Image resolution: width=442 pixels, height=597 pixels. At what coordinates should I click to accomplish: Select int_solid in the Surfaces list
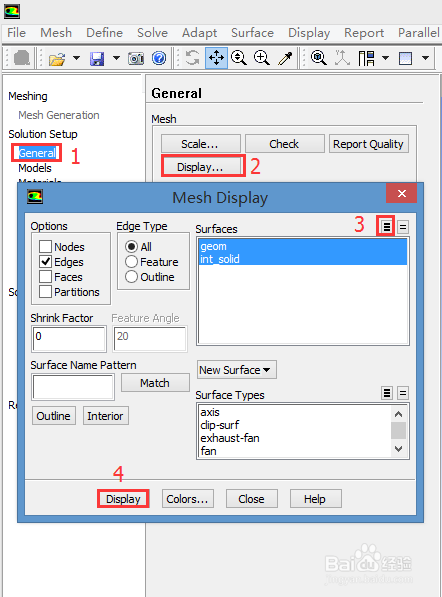pos(303,259)
